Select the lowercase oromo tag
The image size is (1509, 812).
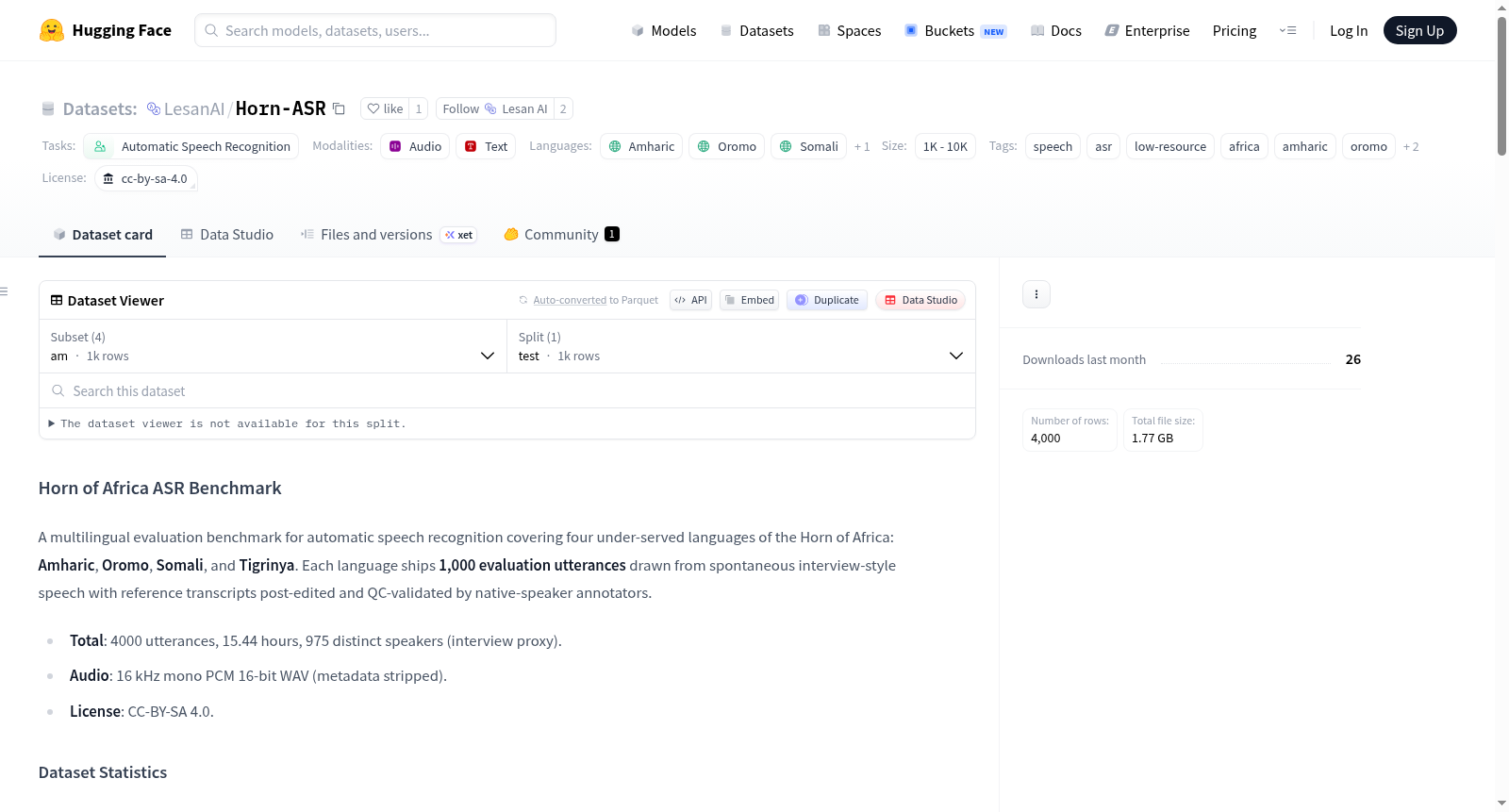pyautogui.click(x=1368, y=146)
